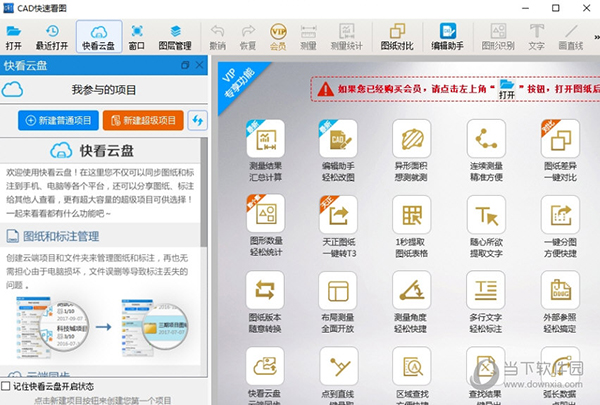Open 点到直线 distance feature icon
The height and width of the screenshot is (405, 600).
[338, 366]
